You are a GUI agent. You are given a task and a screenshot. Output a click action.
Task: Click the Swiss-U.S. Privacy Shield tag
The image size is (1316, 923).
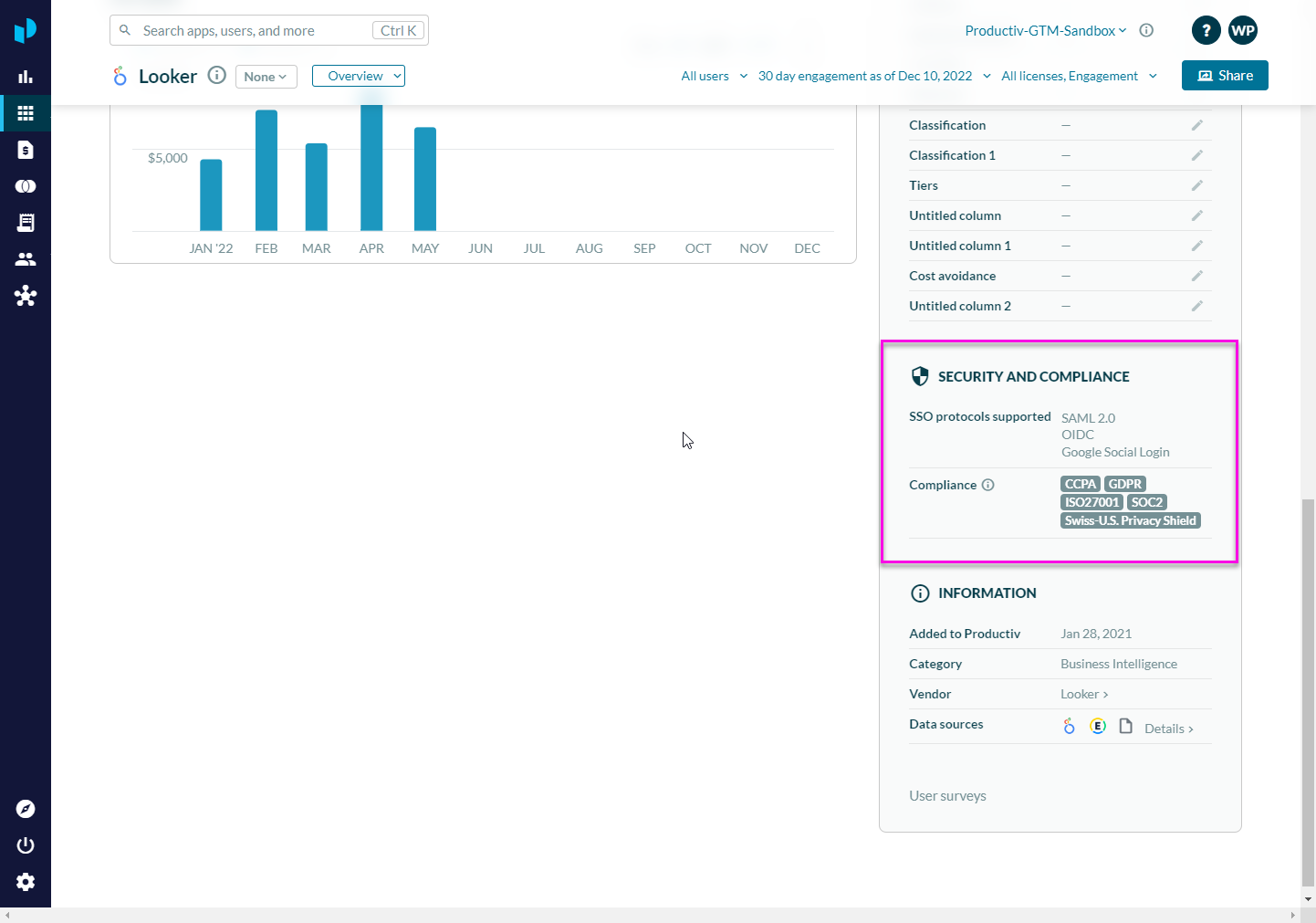(x=1131, y=520)
